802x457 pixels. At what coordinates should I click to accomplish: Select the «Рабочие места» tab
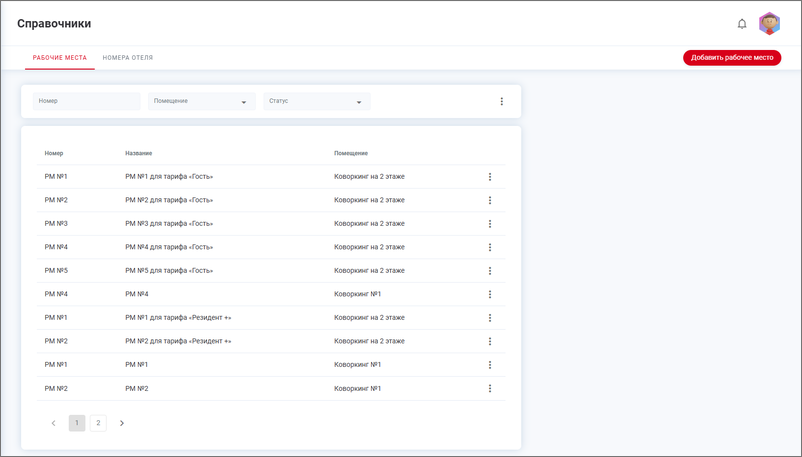(x=60, y=58)
